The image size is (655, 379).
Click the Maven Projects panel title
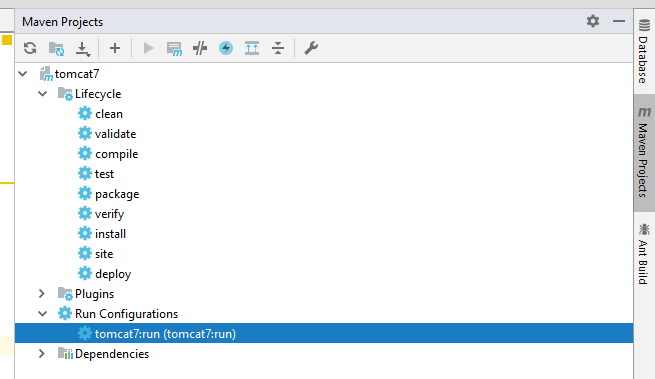click(x=63, y=22)
